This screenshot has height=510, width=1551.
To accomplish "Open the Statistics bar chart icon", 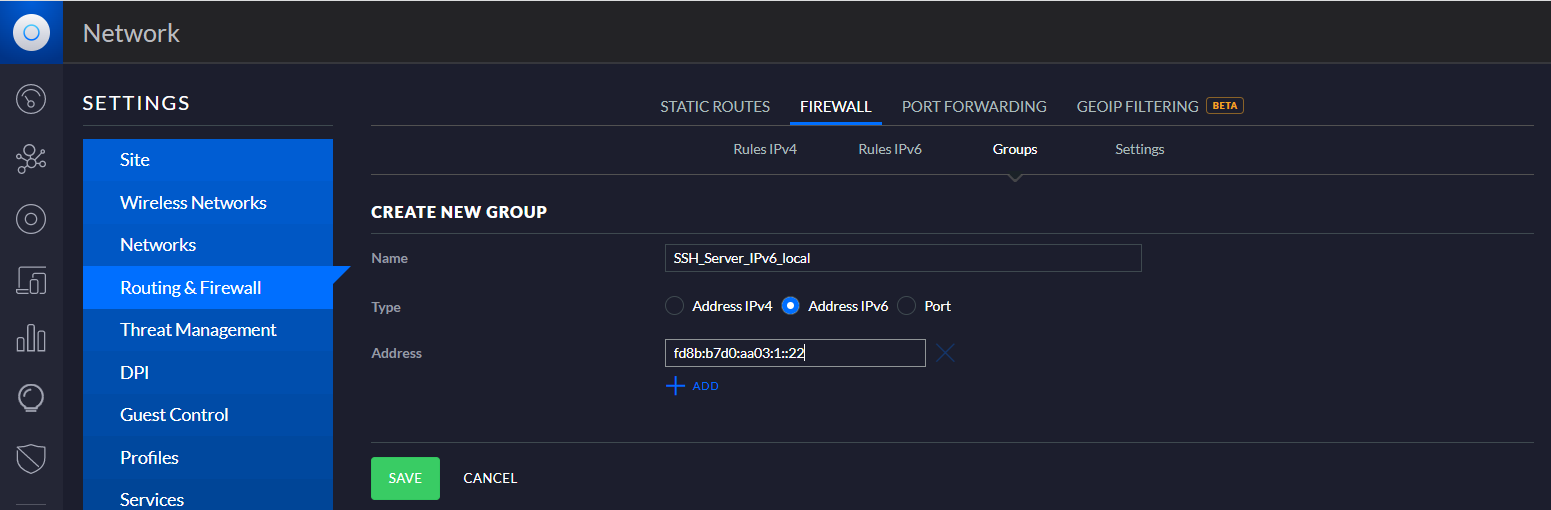I will click(x=31, y=338).
